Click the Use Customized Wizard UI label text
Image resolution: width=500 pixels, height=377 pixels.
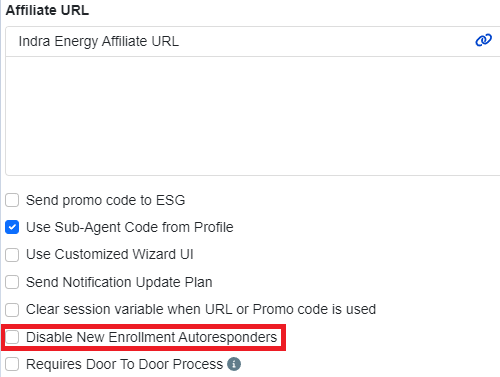point(110,254)
